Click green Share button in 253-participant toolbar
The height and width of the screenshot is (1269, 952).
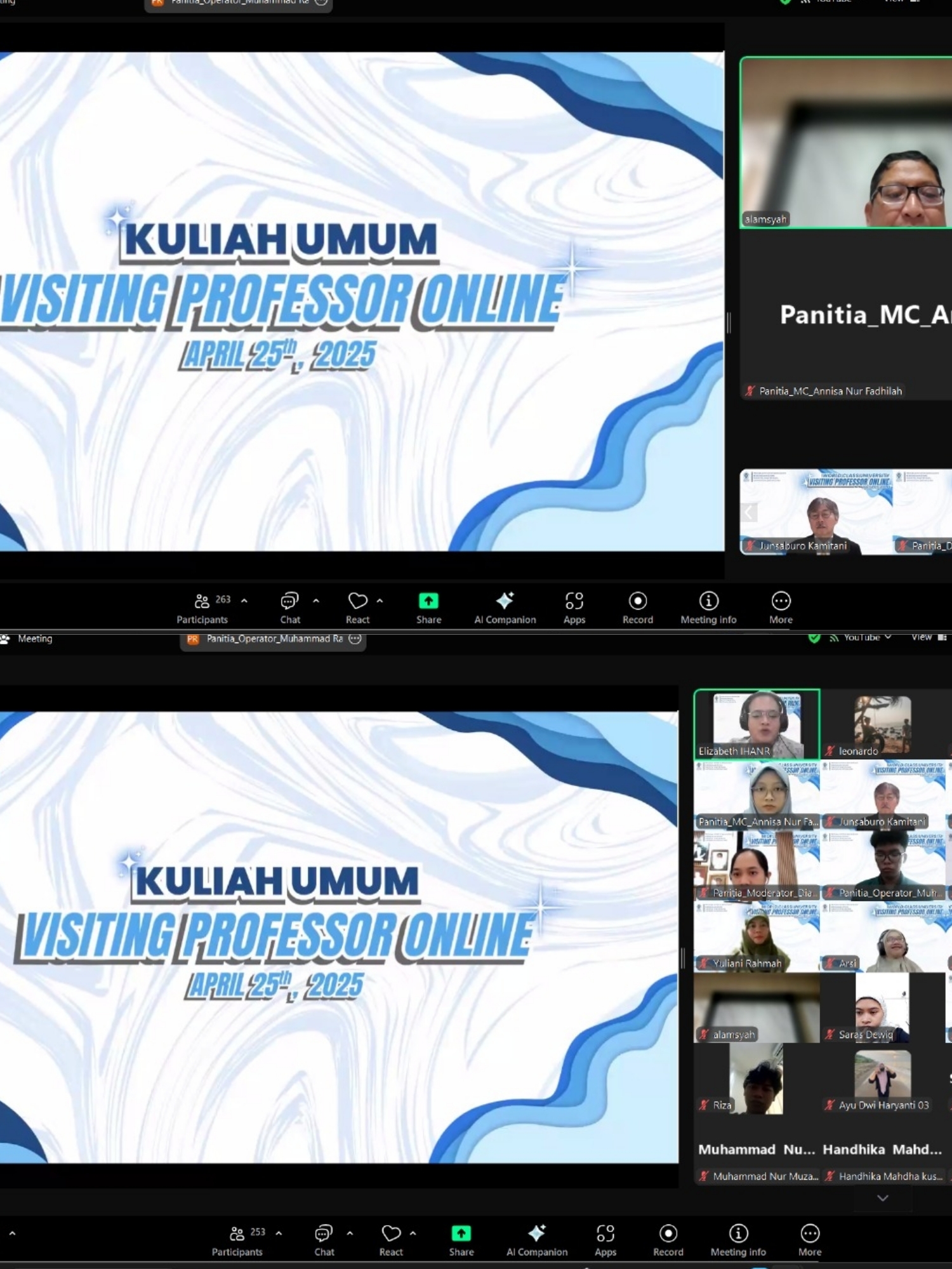tap(461, 1239)
